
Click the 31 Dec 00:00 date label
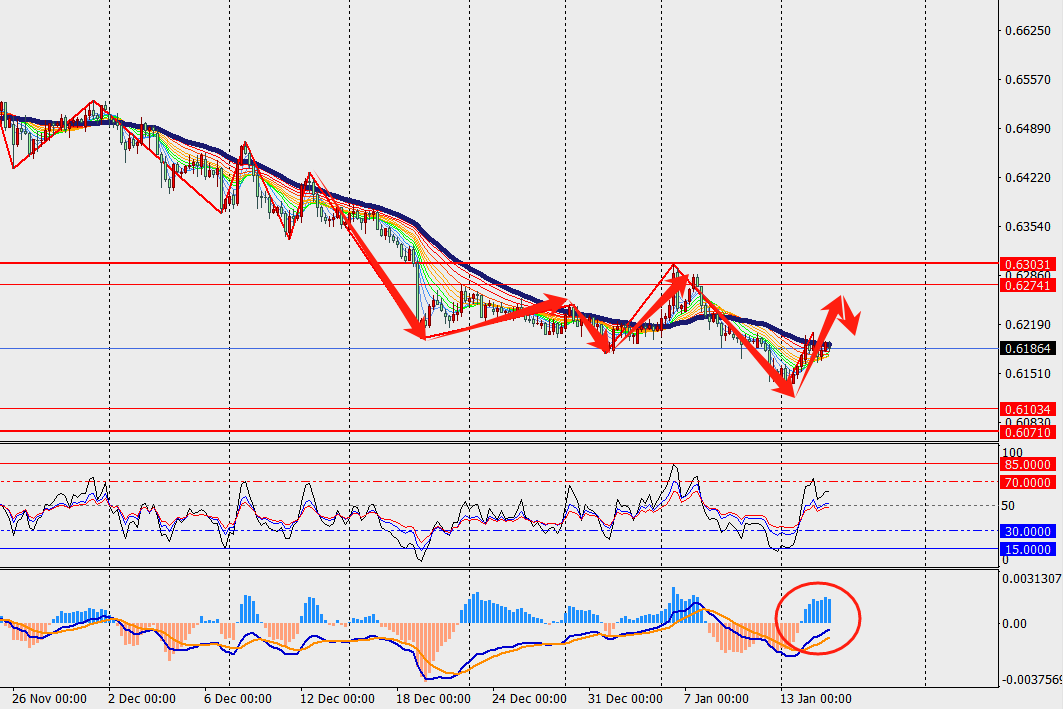625,699
